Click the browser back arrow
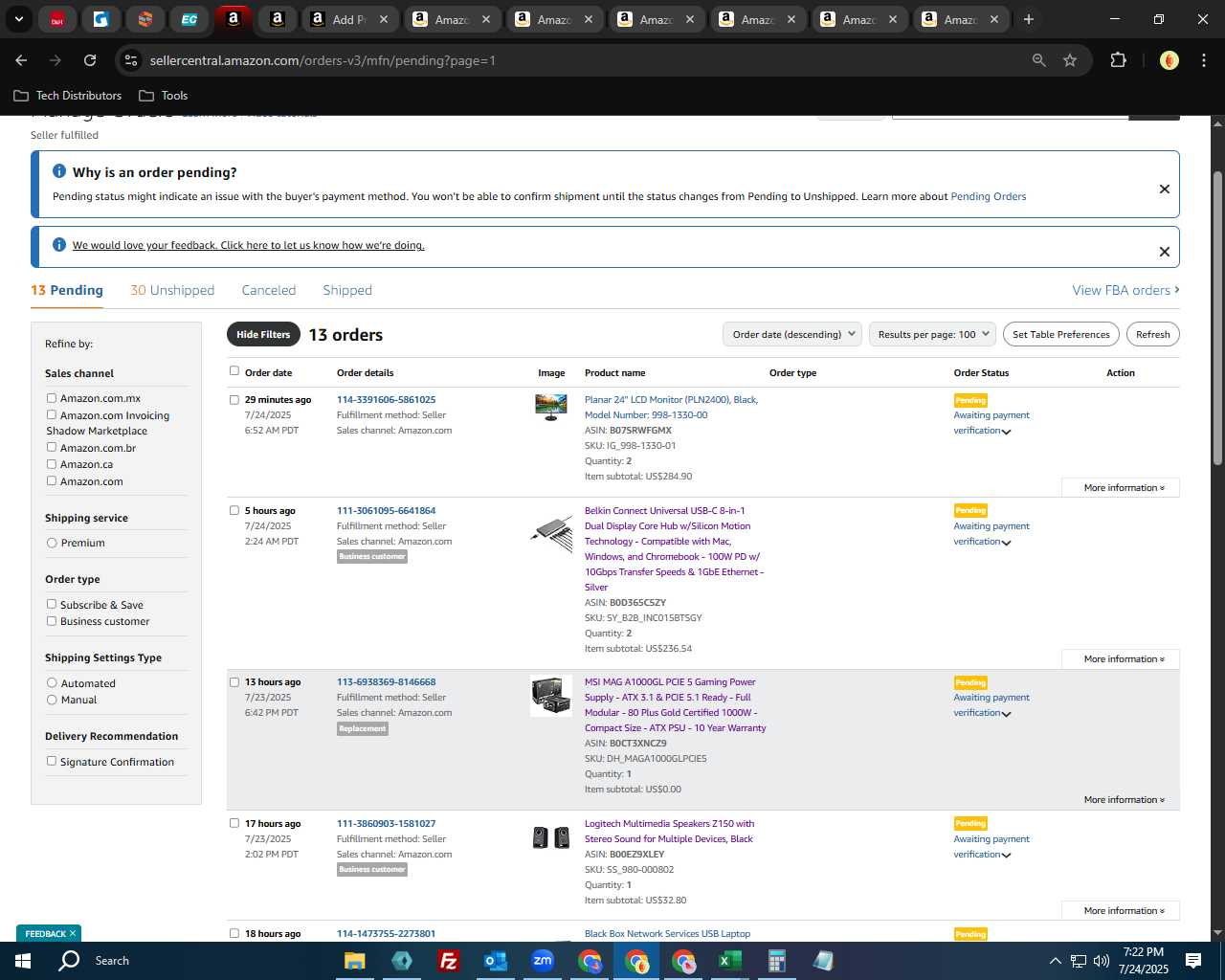Image resolution: width=1225 pixels, height=980 pixels. [21, 60]
